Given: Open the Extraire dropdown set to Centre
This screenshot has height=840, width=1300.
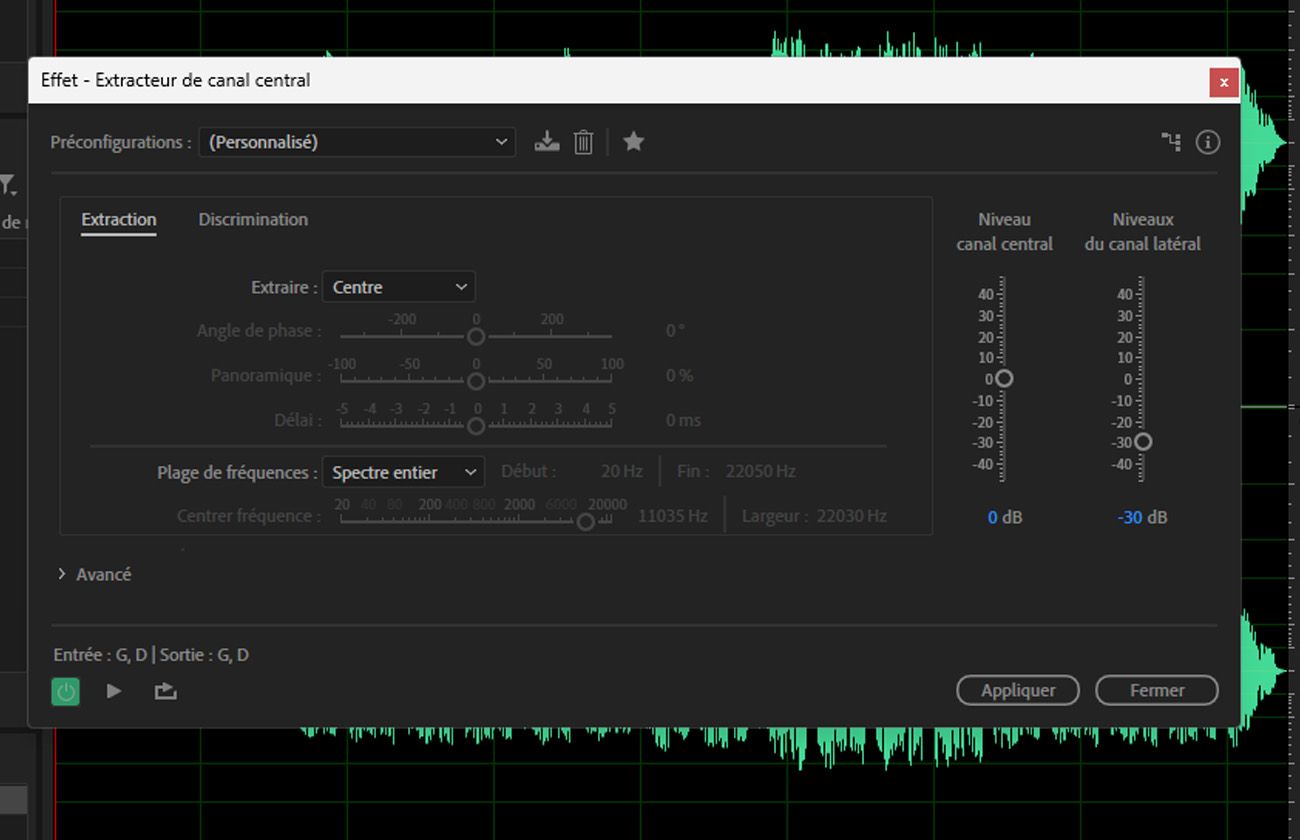Looking at the screenshot, I should (x=399, y=287).
